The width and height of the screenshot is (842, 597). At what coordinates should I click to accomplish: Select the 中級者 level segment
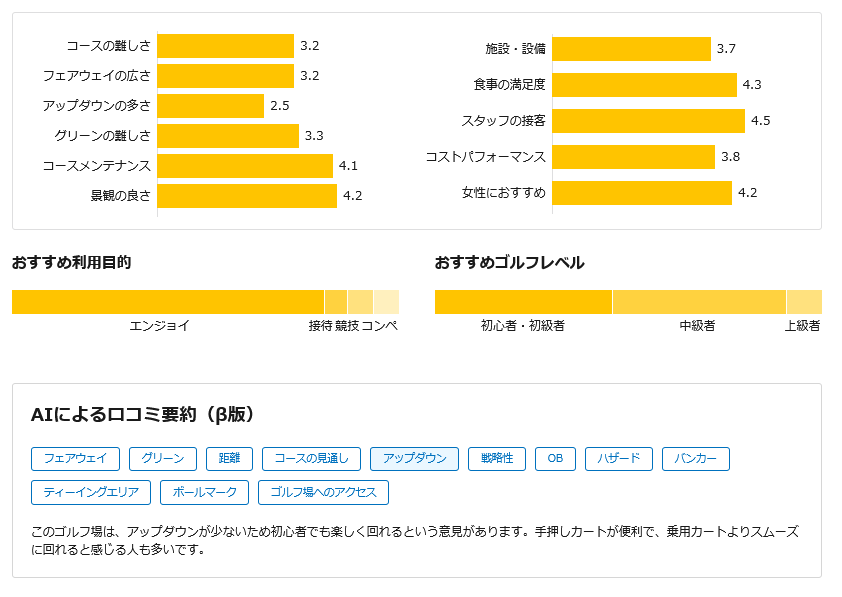(x=700, y=299)
